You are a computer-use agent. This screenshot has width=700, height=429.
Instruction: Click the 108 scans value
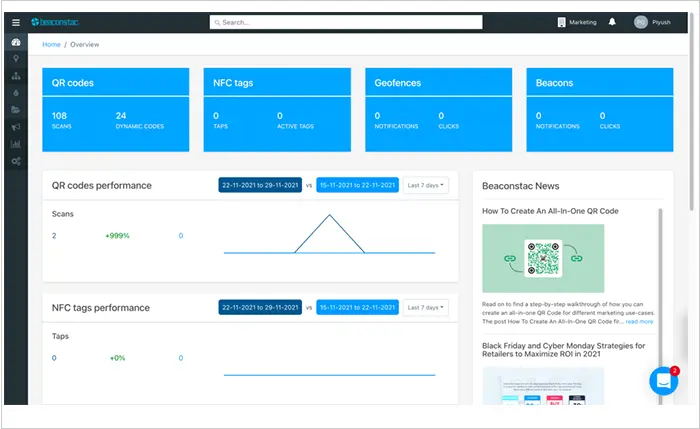coord(59,116)
